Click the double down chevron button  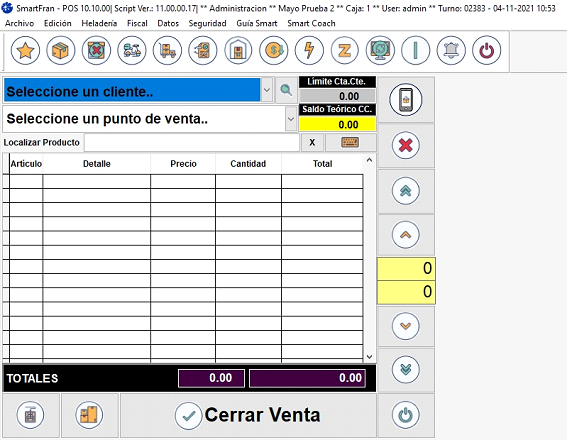tap(406, 370)
